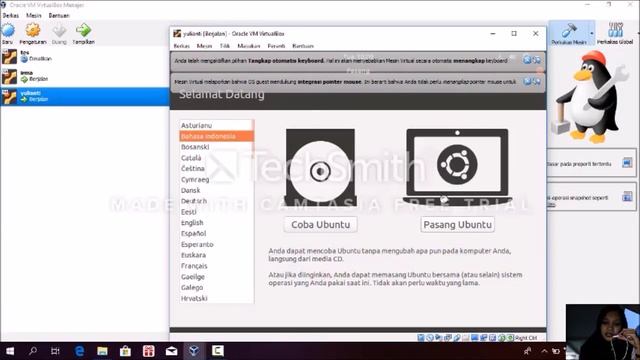Select Deutsch in the language list
The width and height of the screenshot is (640, 360).
pos(216,201)
